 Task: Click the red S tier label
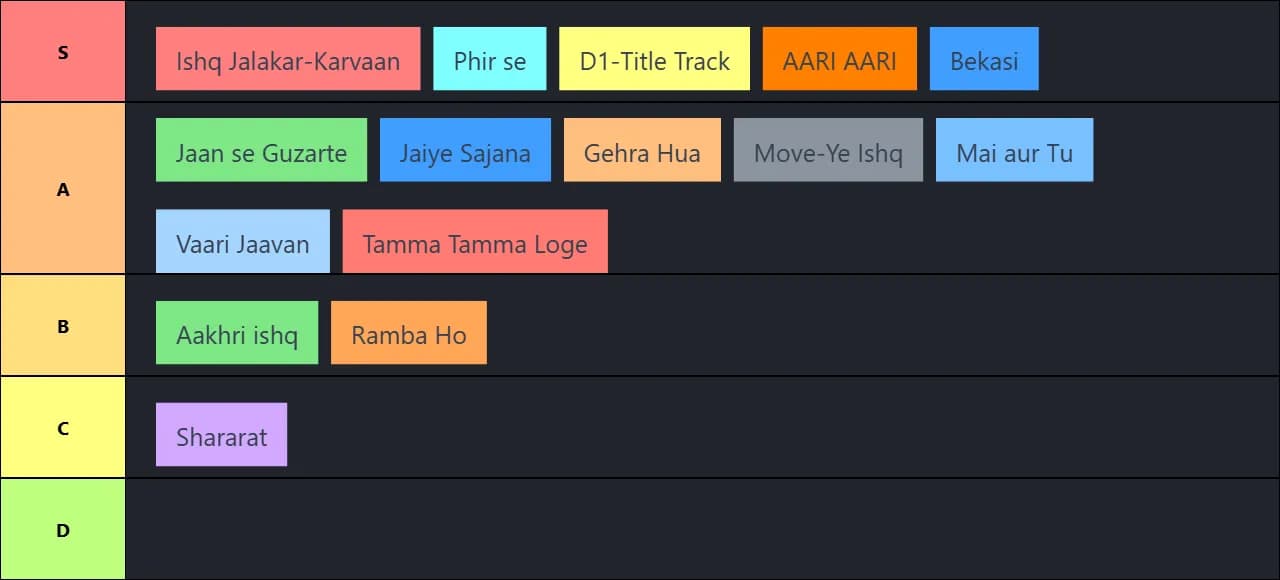63,50
